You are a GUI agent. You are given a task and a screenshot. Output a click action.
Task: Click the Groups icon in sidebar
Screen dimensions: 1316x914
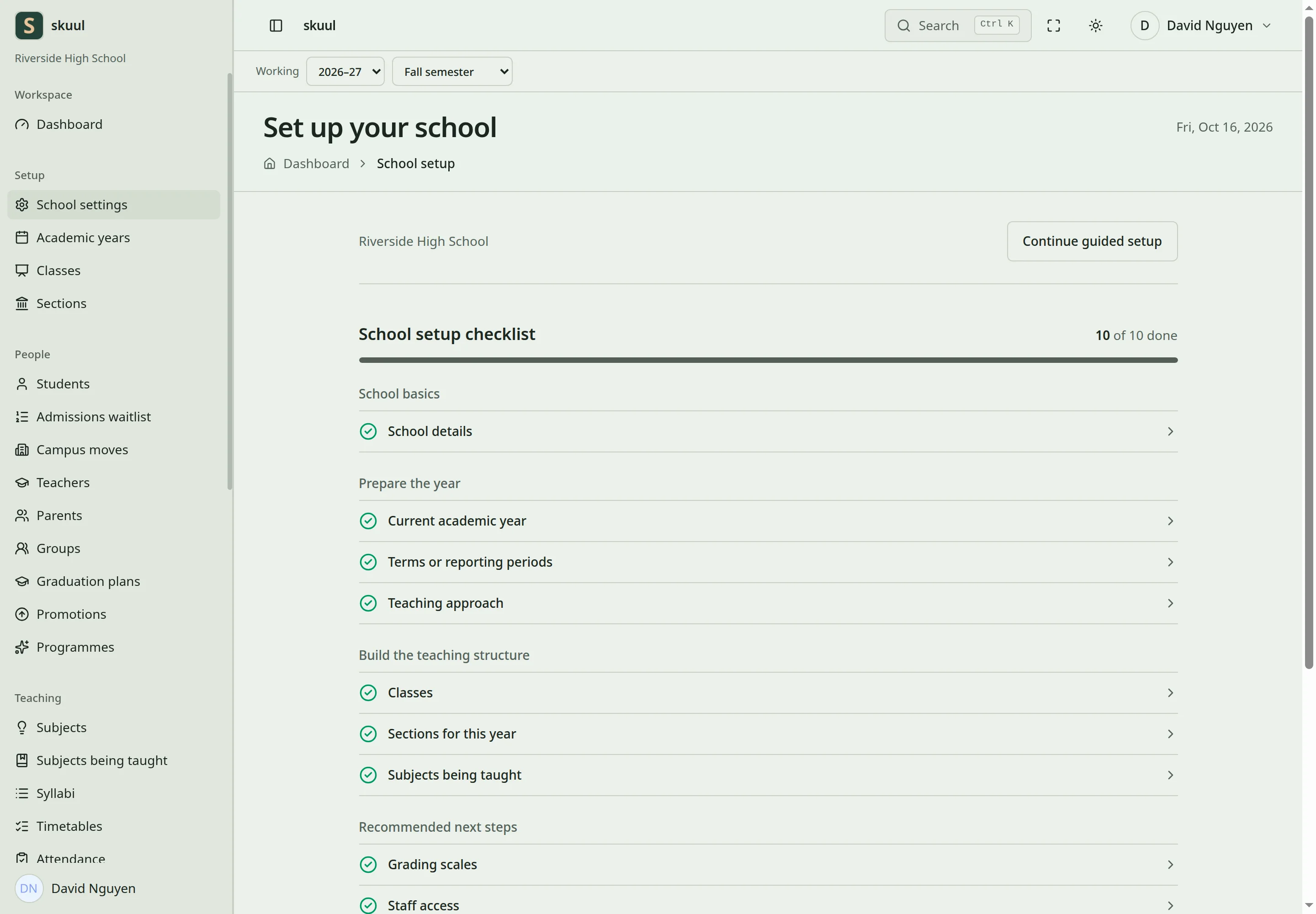pos(22,549)
